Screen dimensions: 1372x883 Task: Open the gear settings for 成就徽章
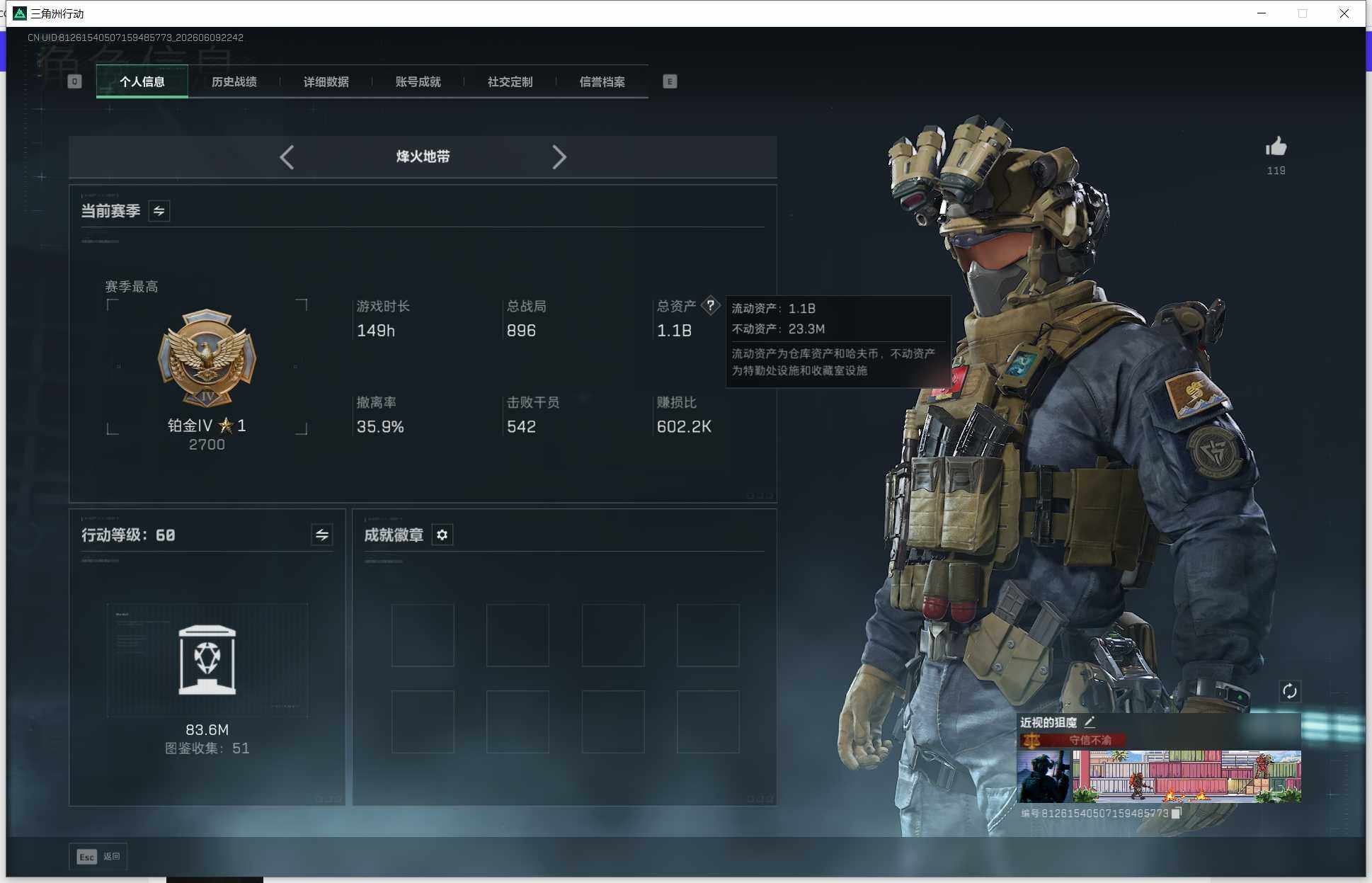442,535
